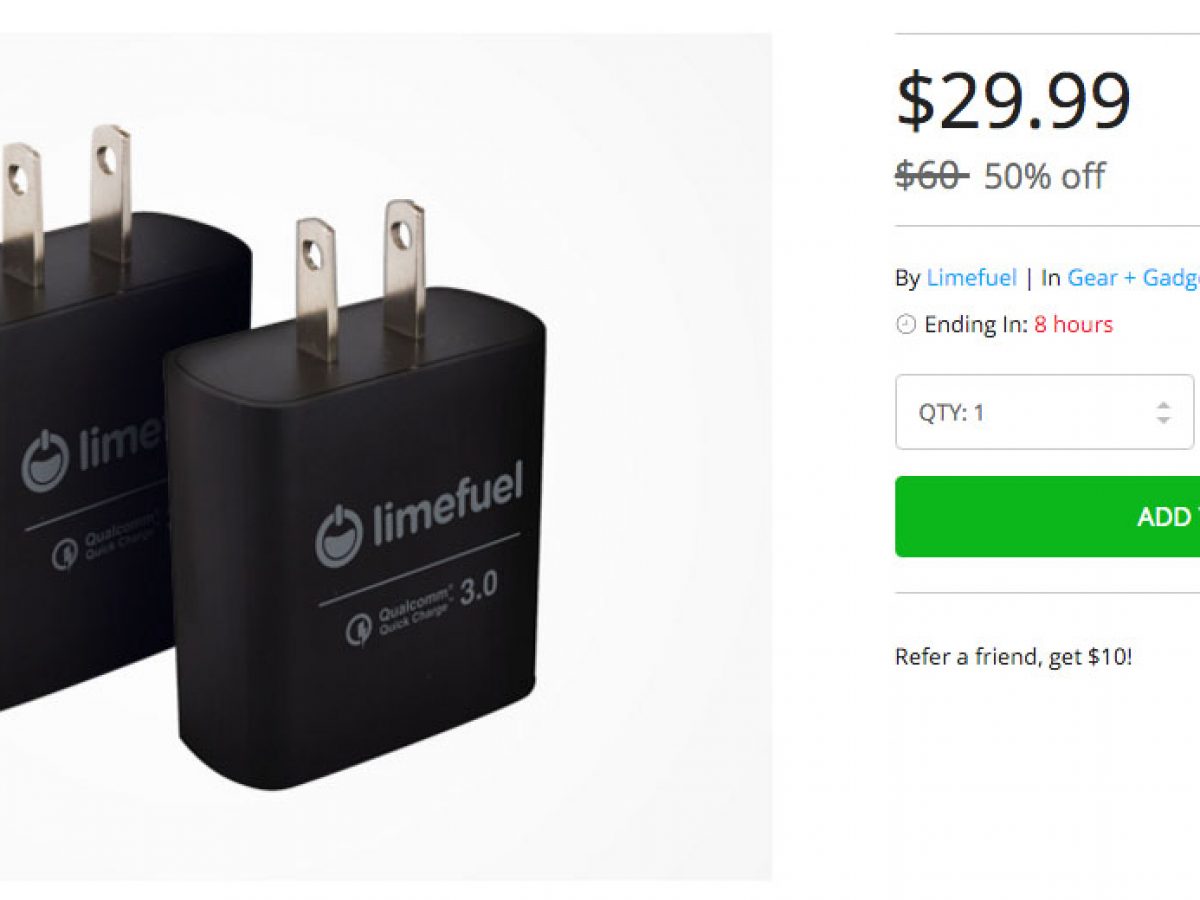1200x900 pixels.
Task: Click the red 8 hours countdown text
Action: click(x=1073, y=324)
